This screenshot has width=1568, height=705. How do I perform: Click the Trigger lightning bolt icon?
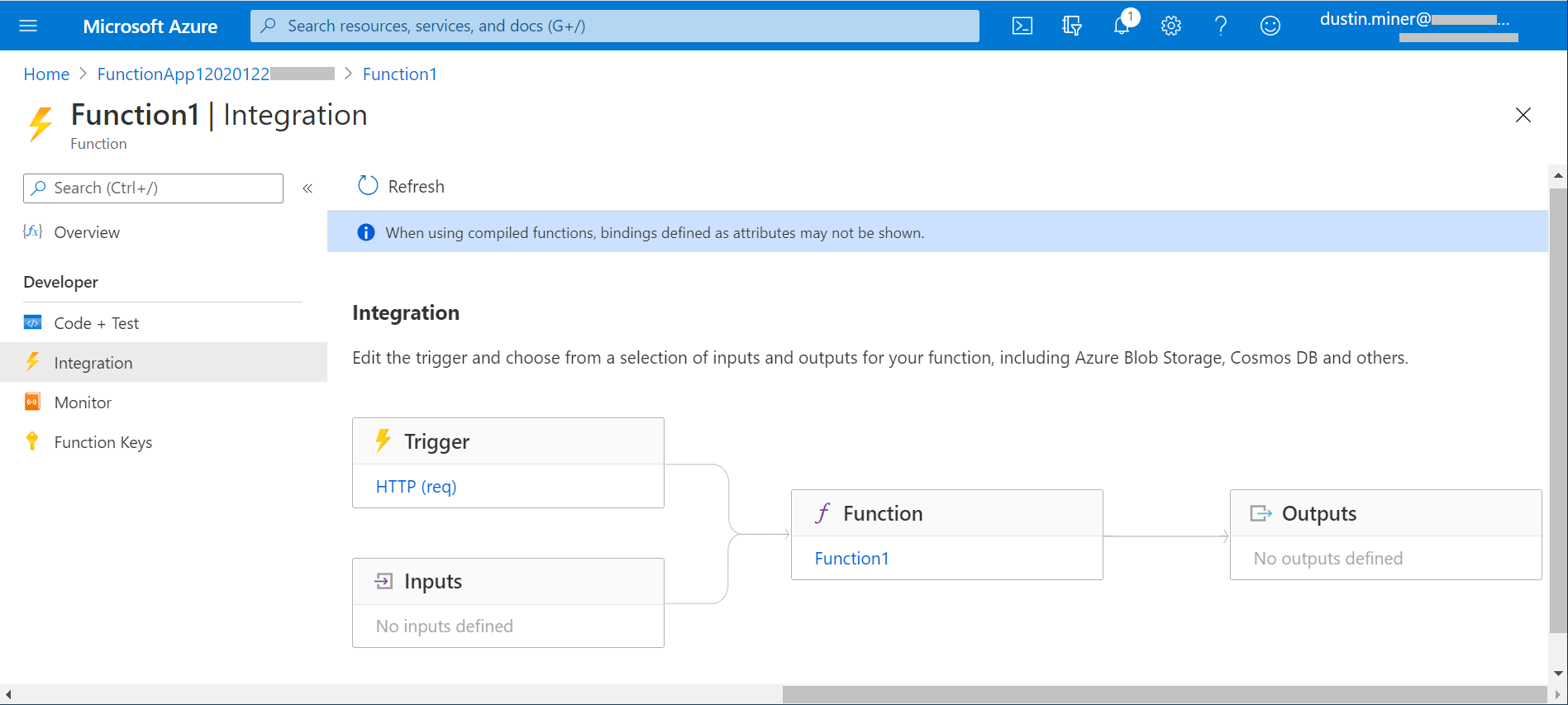point(383,441)
